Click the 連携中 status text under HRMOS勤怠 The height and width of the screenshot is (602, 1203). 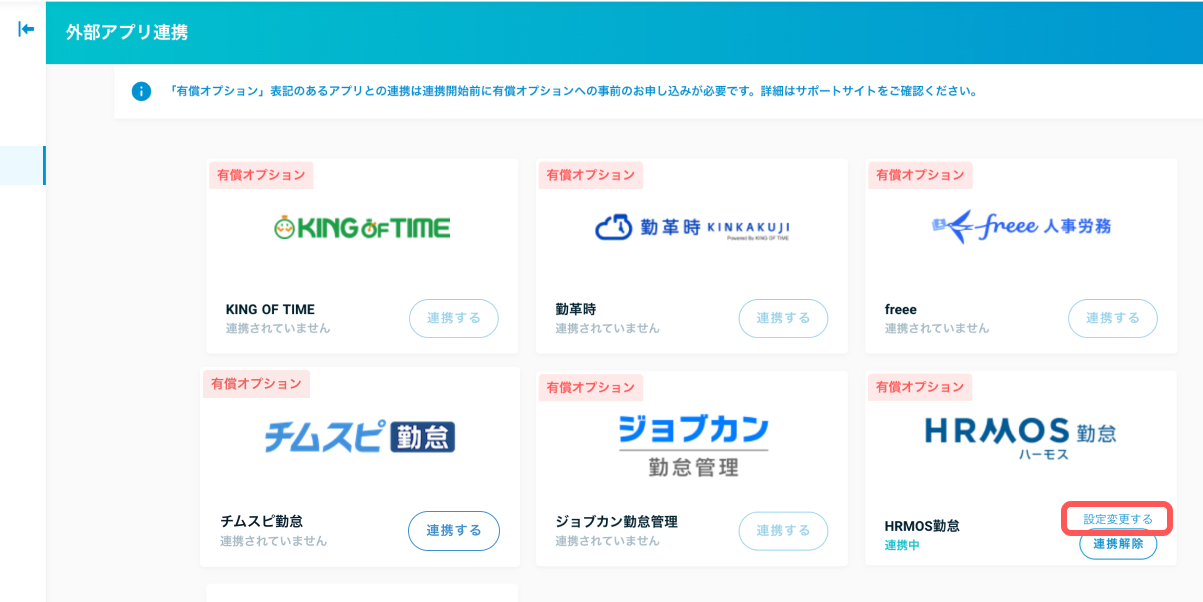point(902,545)
